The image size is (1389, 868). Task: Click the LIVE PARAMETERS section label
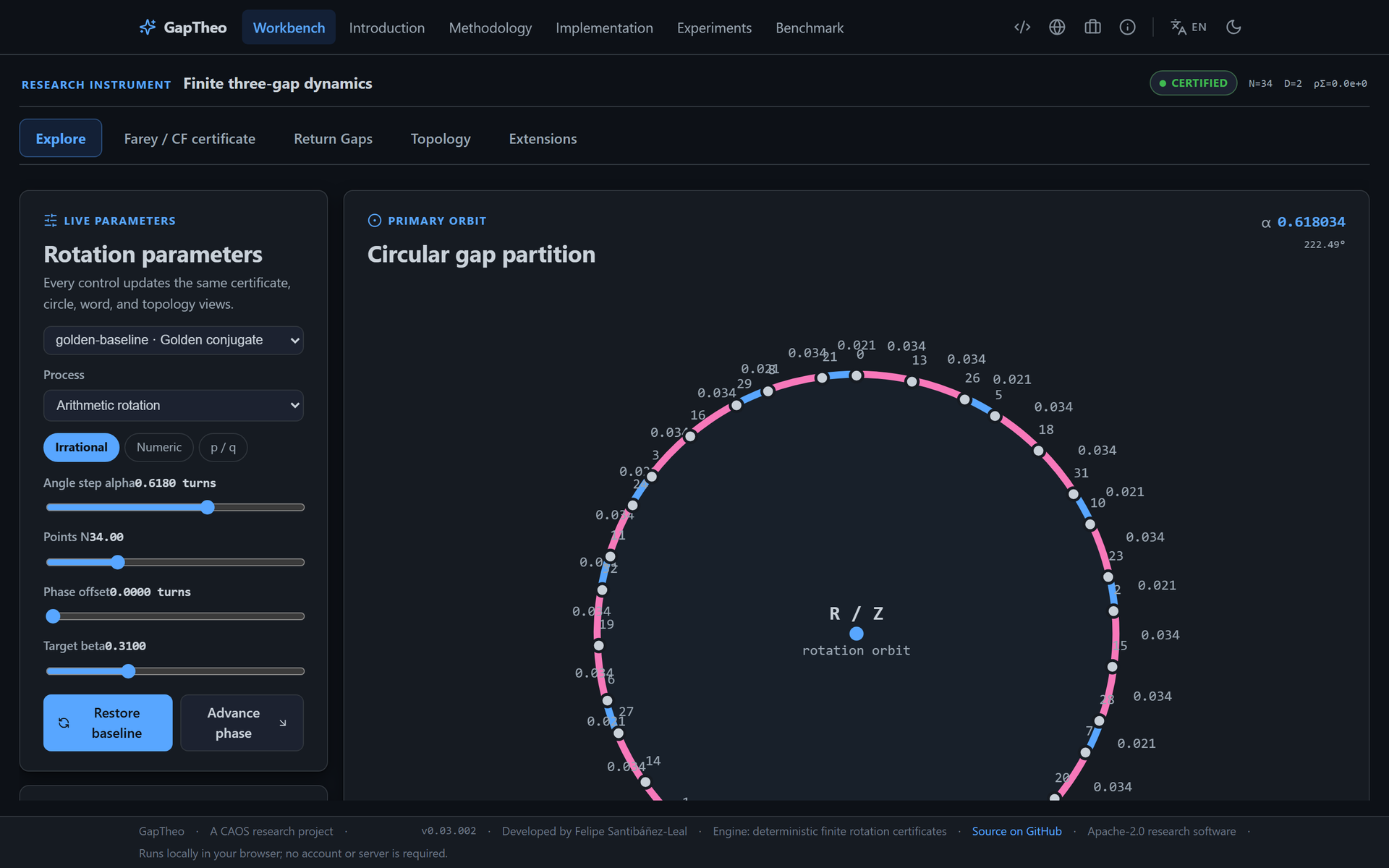[119, 221]
